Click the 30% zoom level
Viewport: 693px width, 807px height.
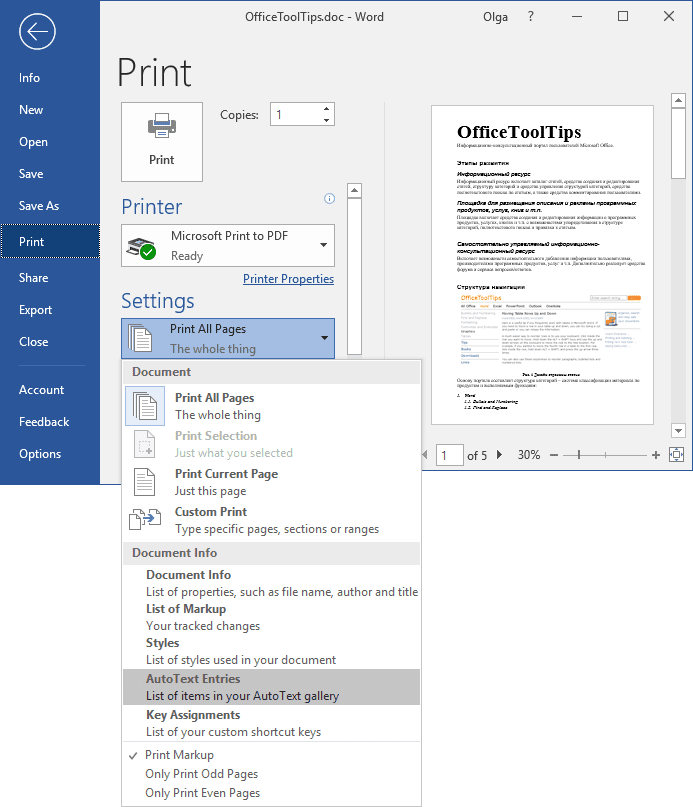(529, 455)
